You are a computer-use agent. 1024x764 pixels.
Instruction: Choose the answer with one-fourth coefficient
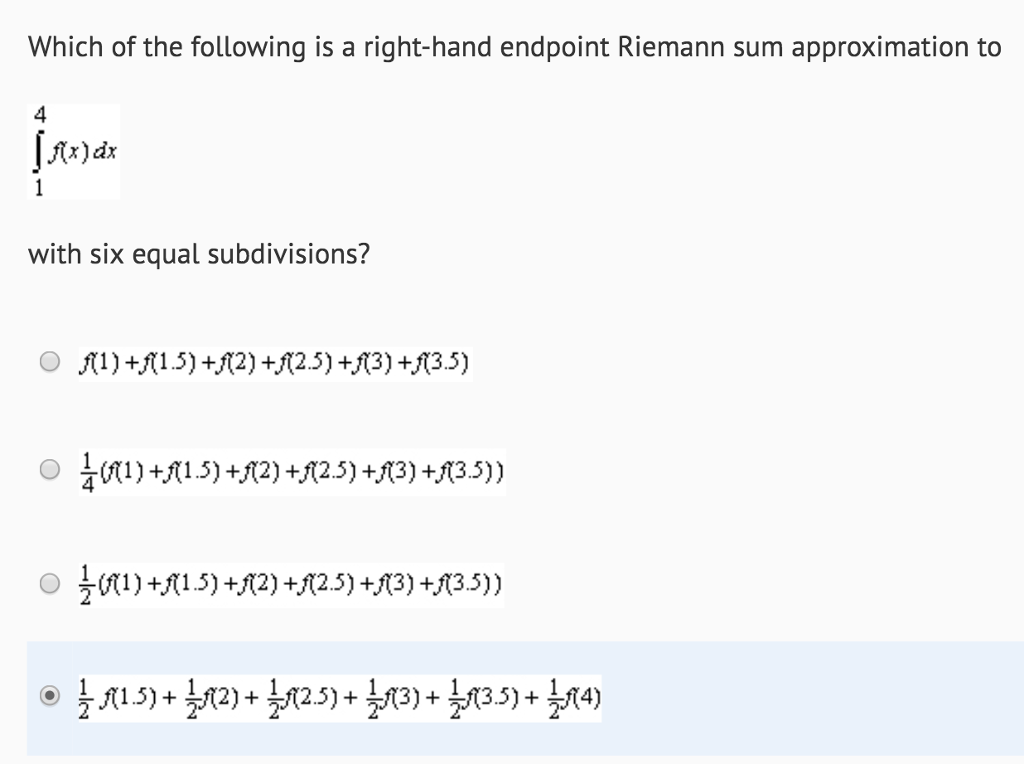290,469
